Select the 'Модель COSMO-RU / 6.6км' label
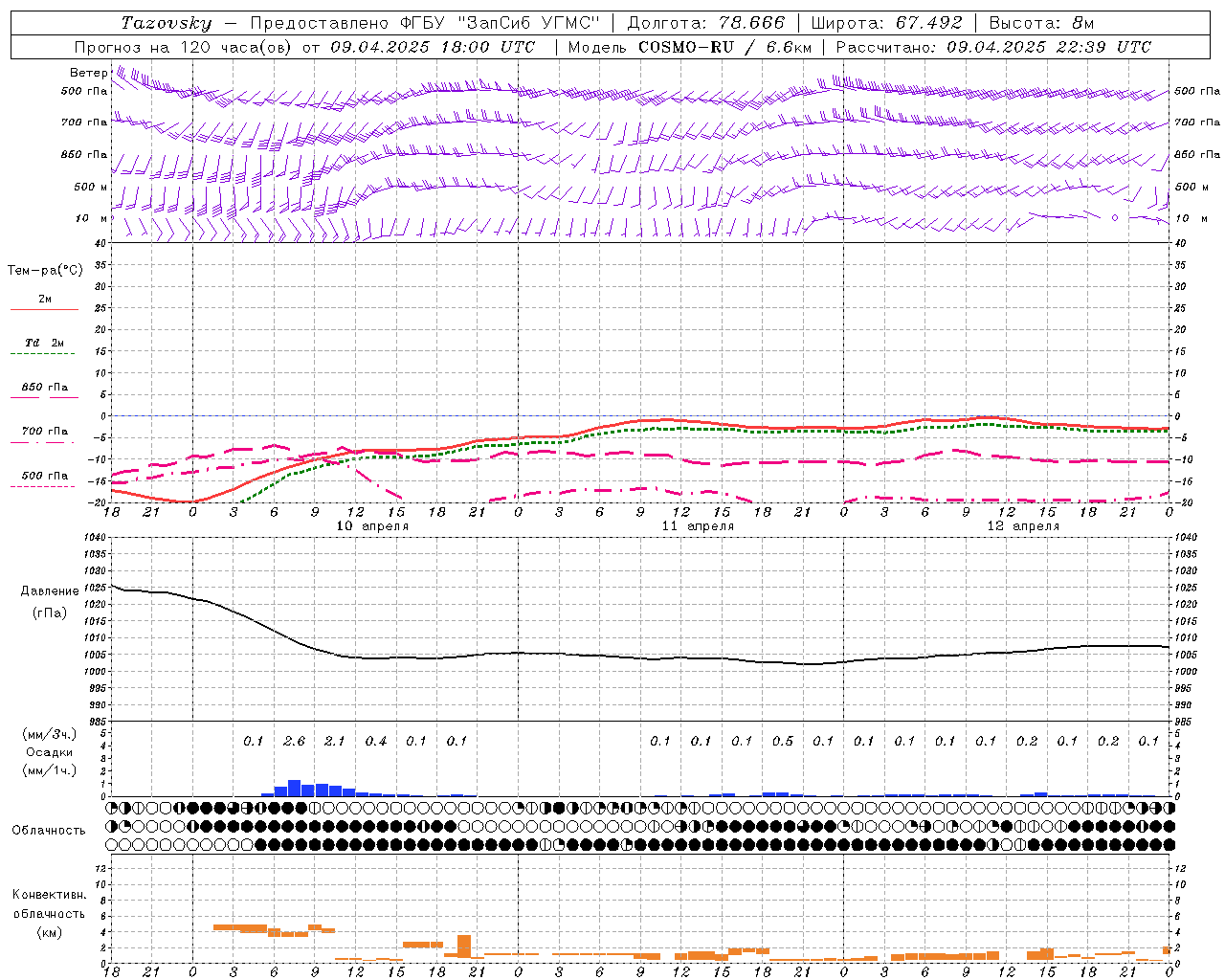Viewport: 1225px width, 980px height. click(x=690, y=47)
